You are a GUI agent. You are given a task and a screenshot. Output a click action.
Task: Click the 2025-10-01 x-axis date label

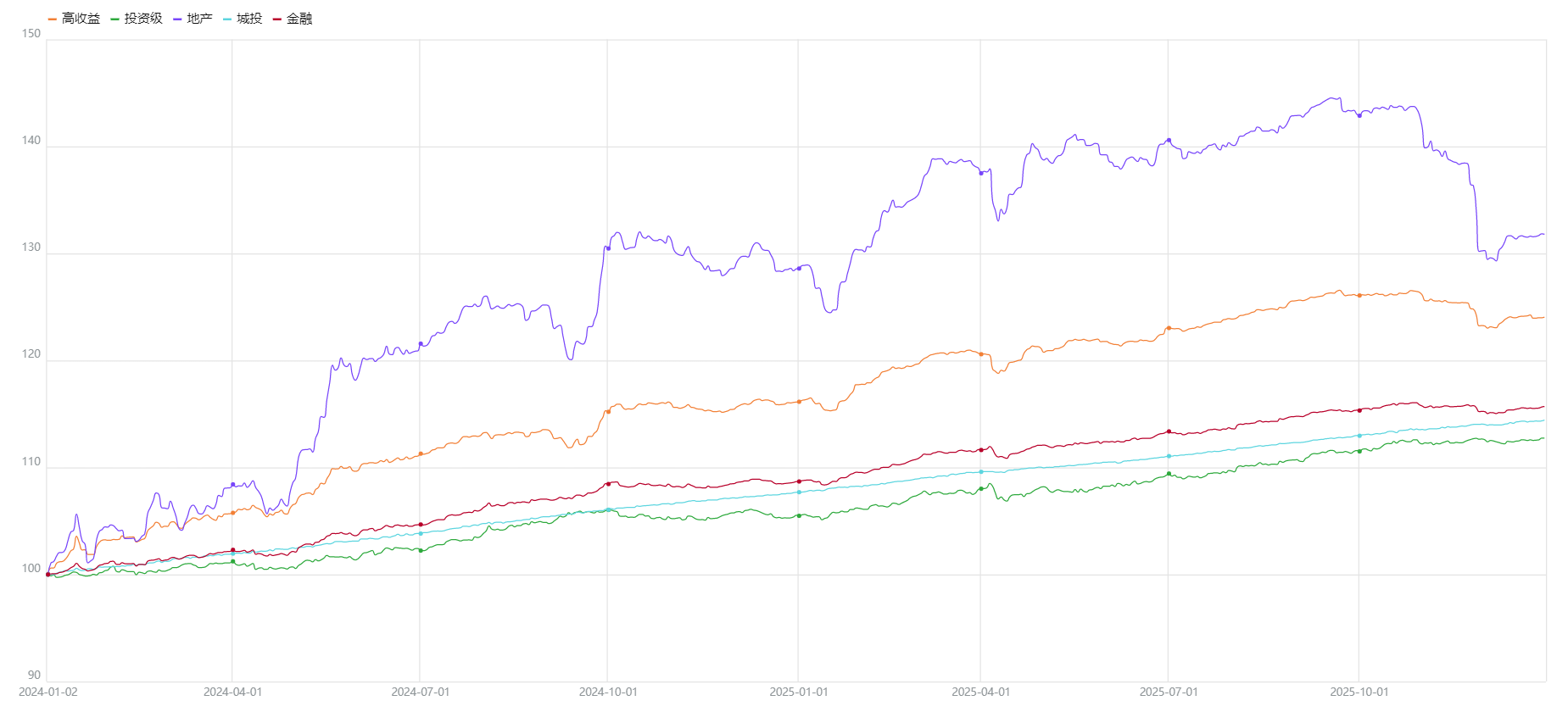pos(1359,692)
